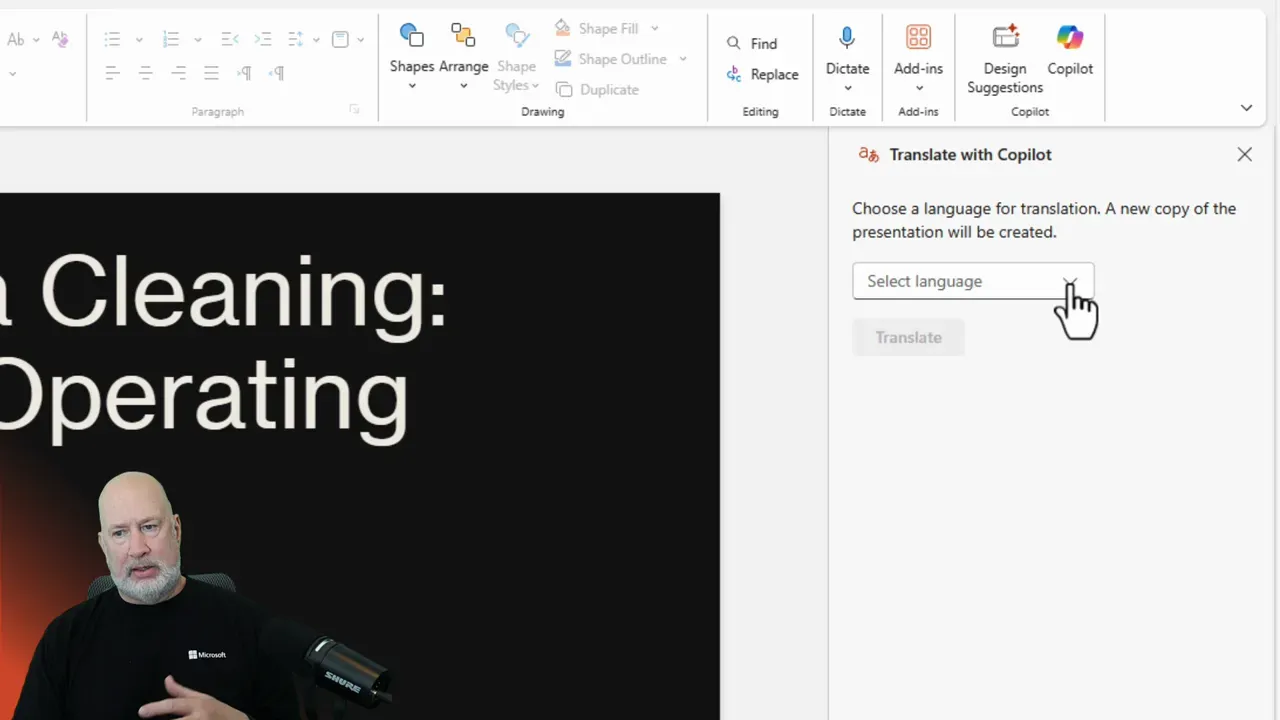The height and width of the screenshot is (720, 1280).
Task: Close the Translate with Copilot pane
Action: [1244, 154]
